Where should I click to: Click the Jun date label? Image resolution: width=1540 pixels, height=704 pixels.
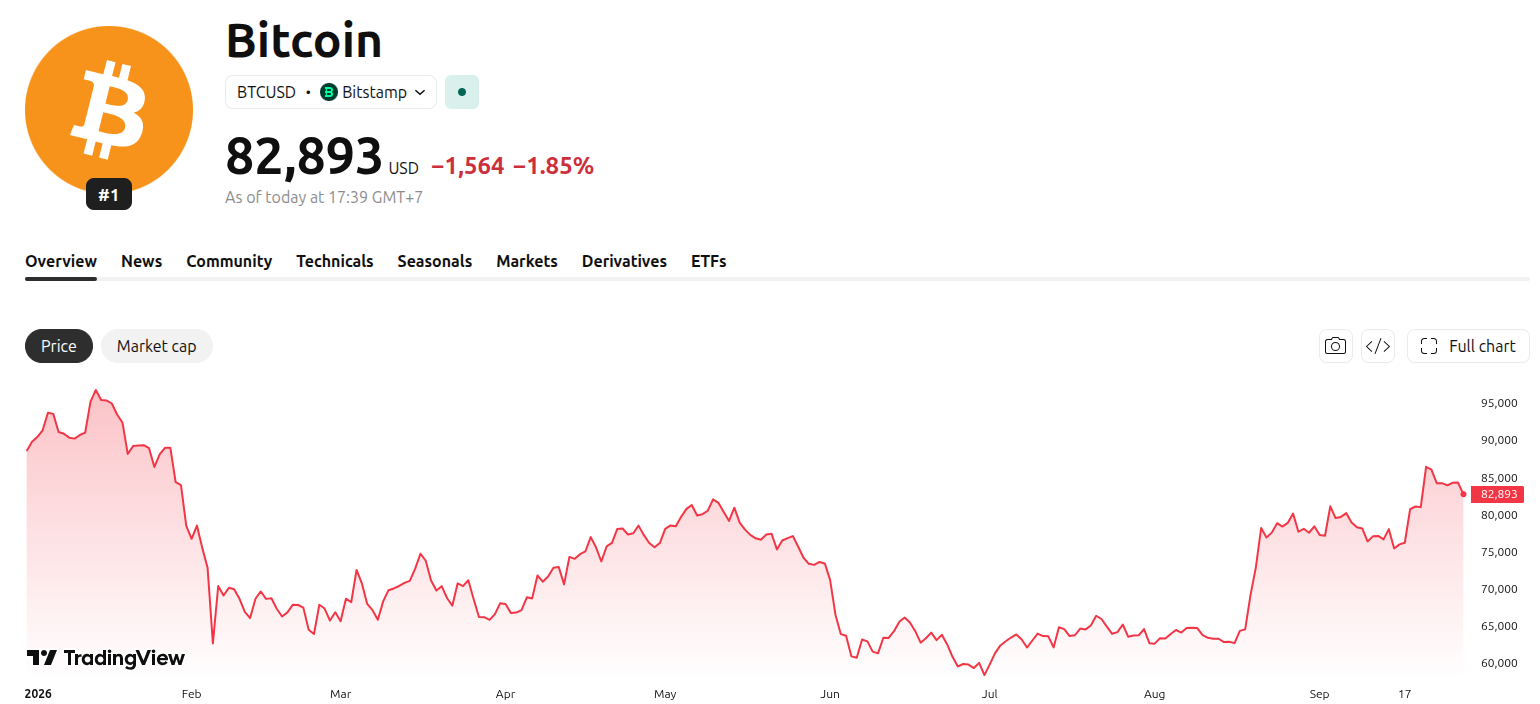coord(829,693)
